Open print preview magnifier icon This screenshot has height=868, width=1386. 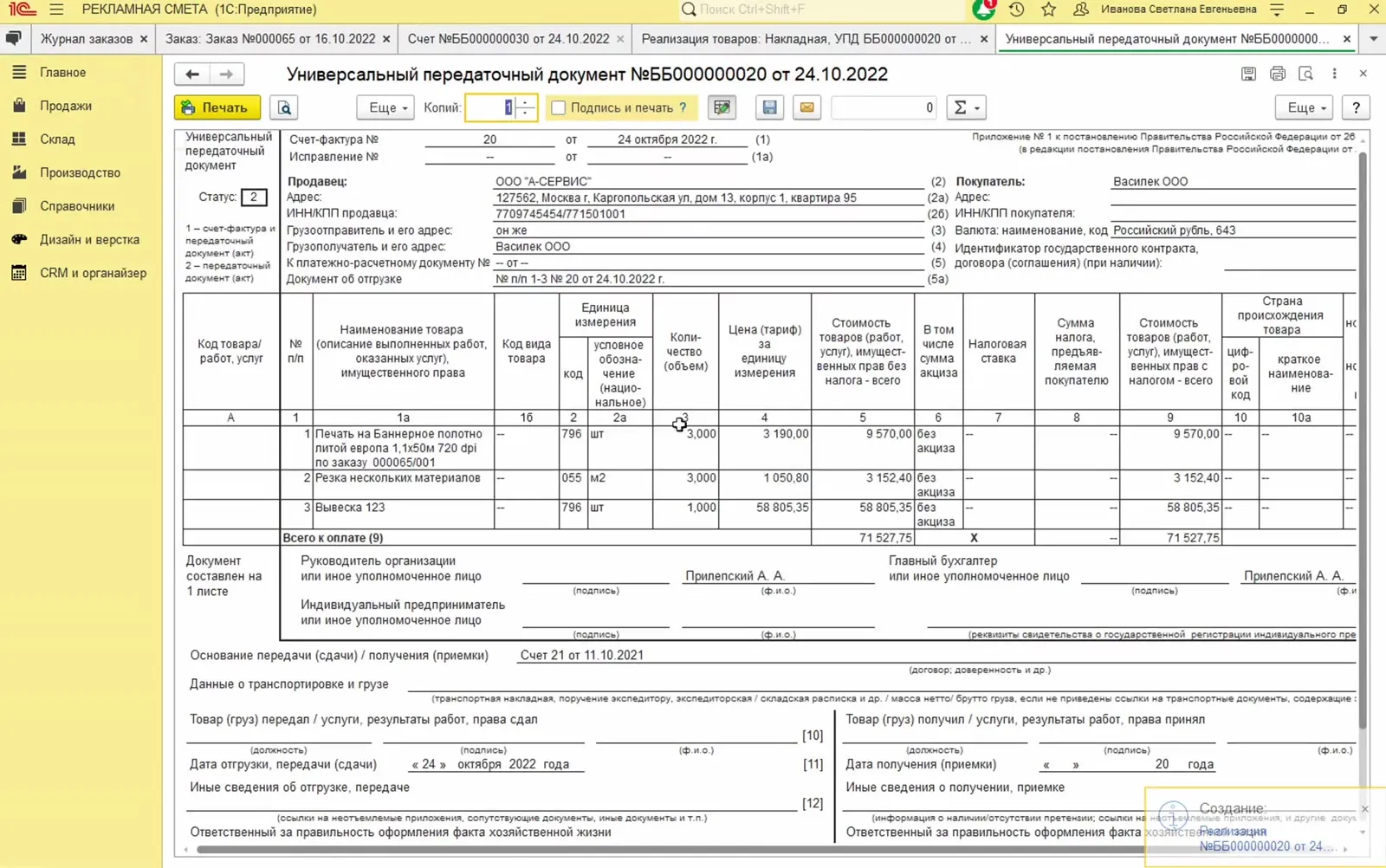pos(284,107)
